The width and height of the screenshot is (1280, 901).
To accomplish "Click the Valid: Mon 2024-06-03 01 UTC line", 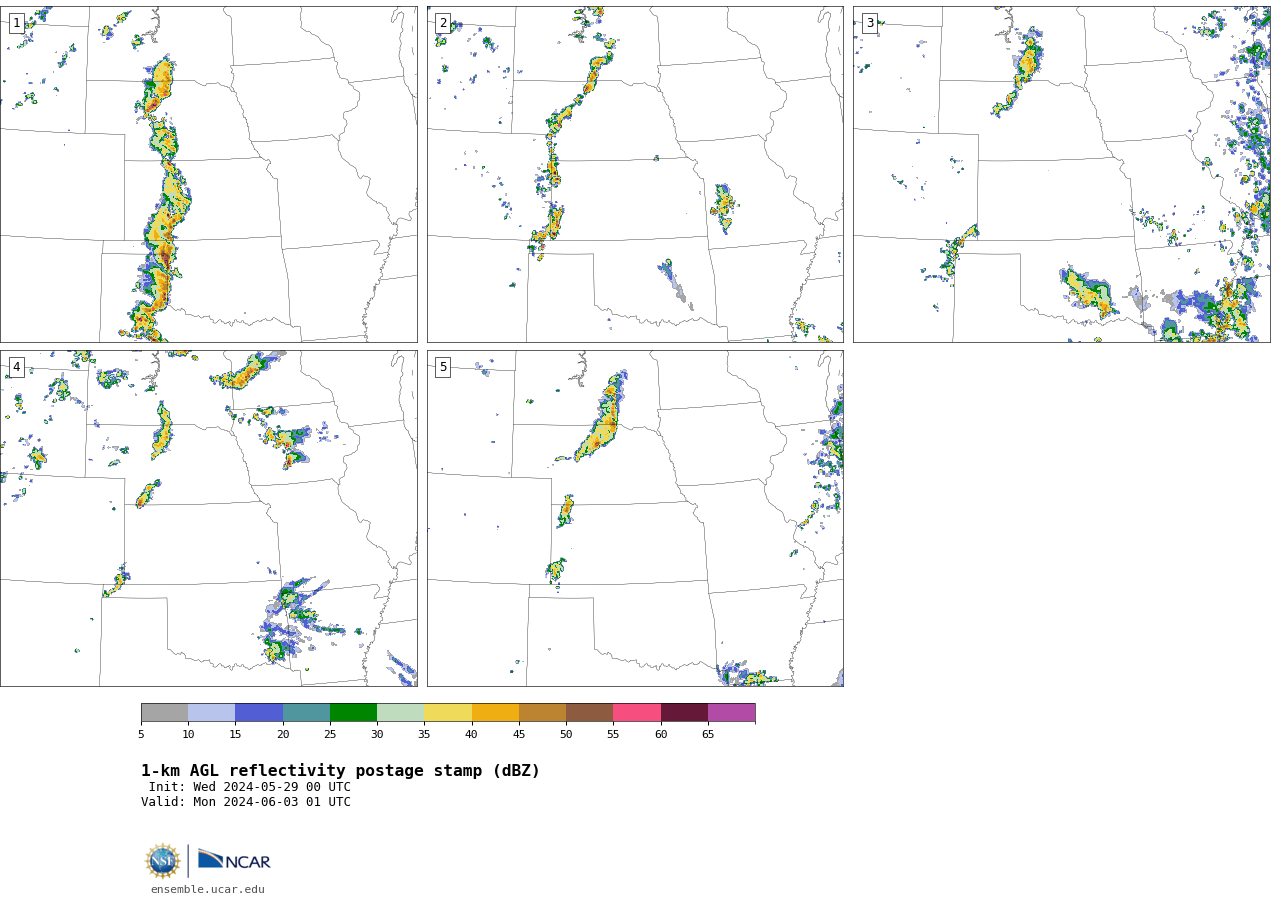I will [246, 802].
